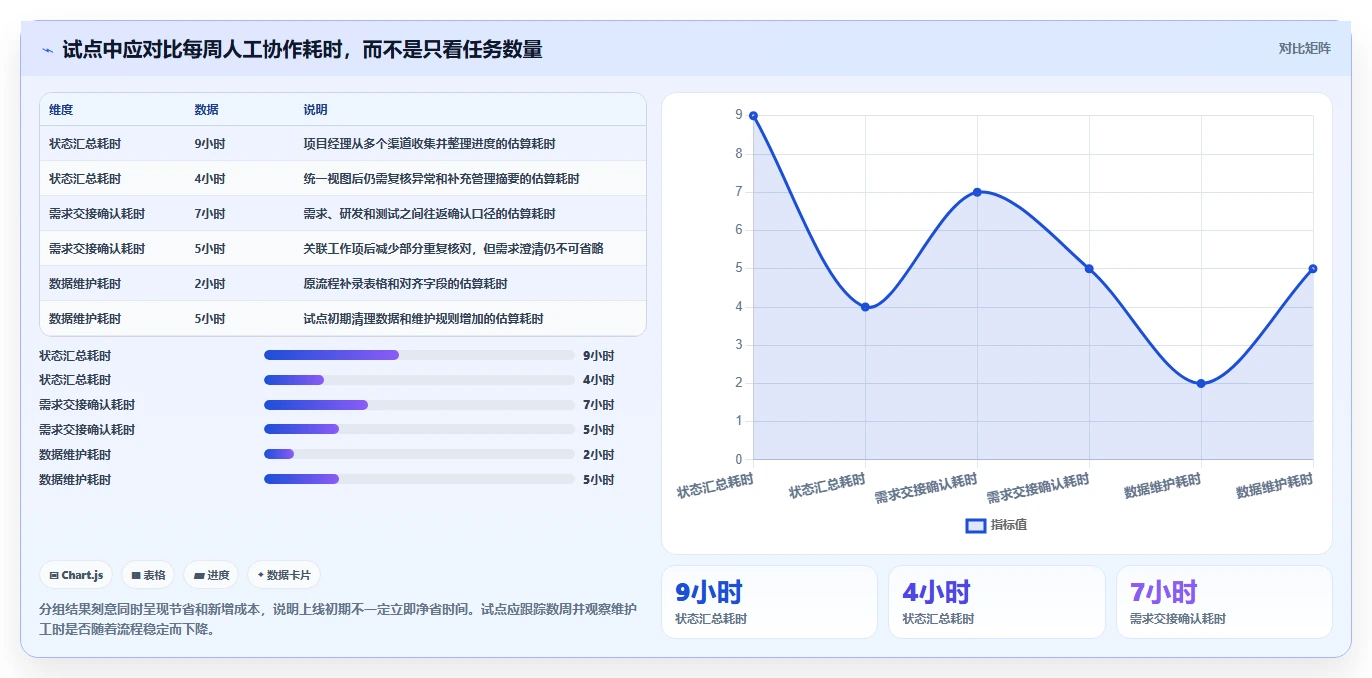The height and width of the screenshot is (678, 1372).
Task: Open the 7小时 需求交接确认耗时 data card
Action: (x=1224, y=602)
